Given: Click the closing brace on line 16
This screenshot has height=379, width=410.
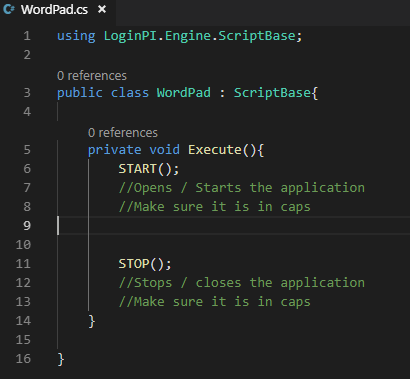Looking at the screenshot, I should pos(61,359).
